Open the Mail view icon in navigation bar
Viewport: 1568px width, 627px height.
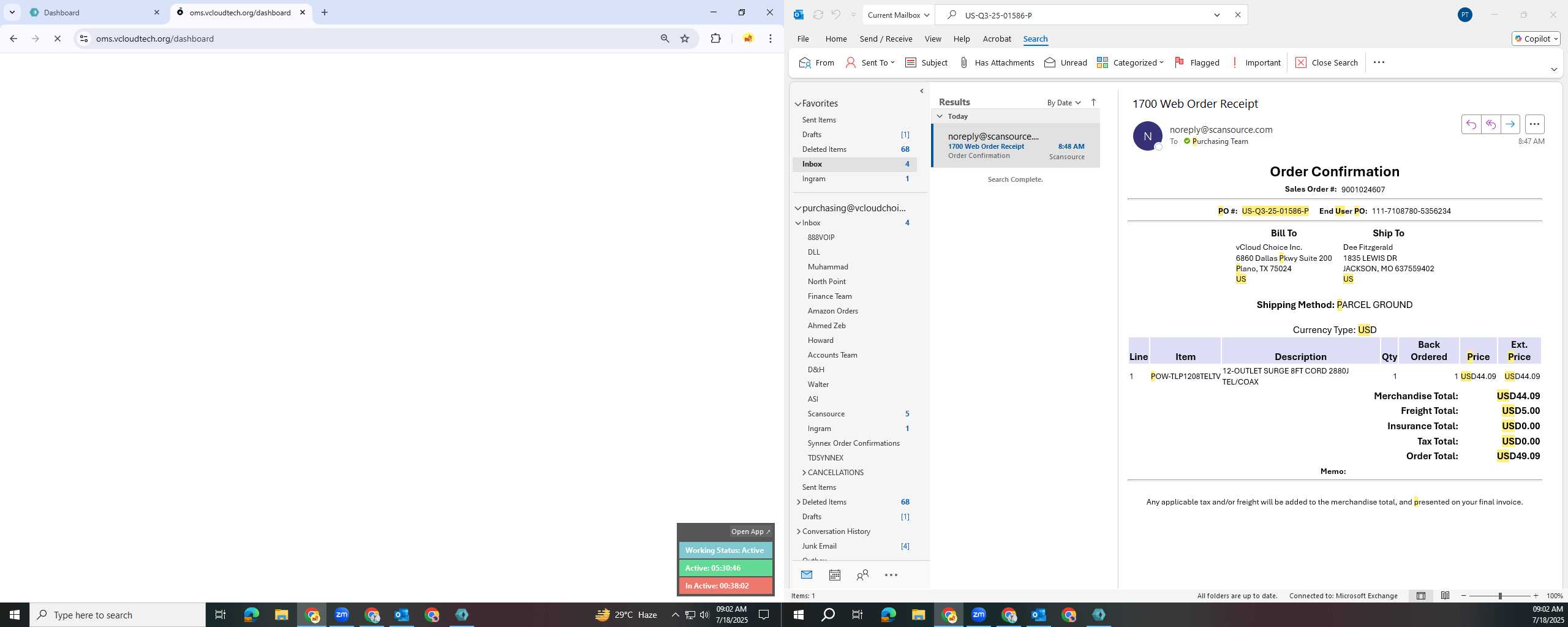pos(806,575)
